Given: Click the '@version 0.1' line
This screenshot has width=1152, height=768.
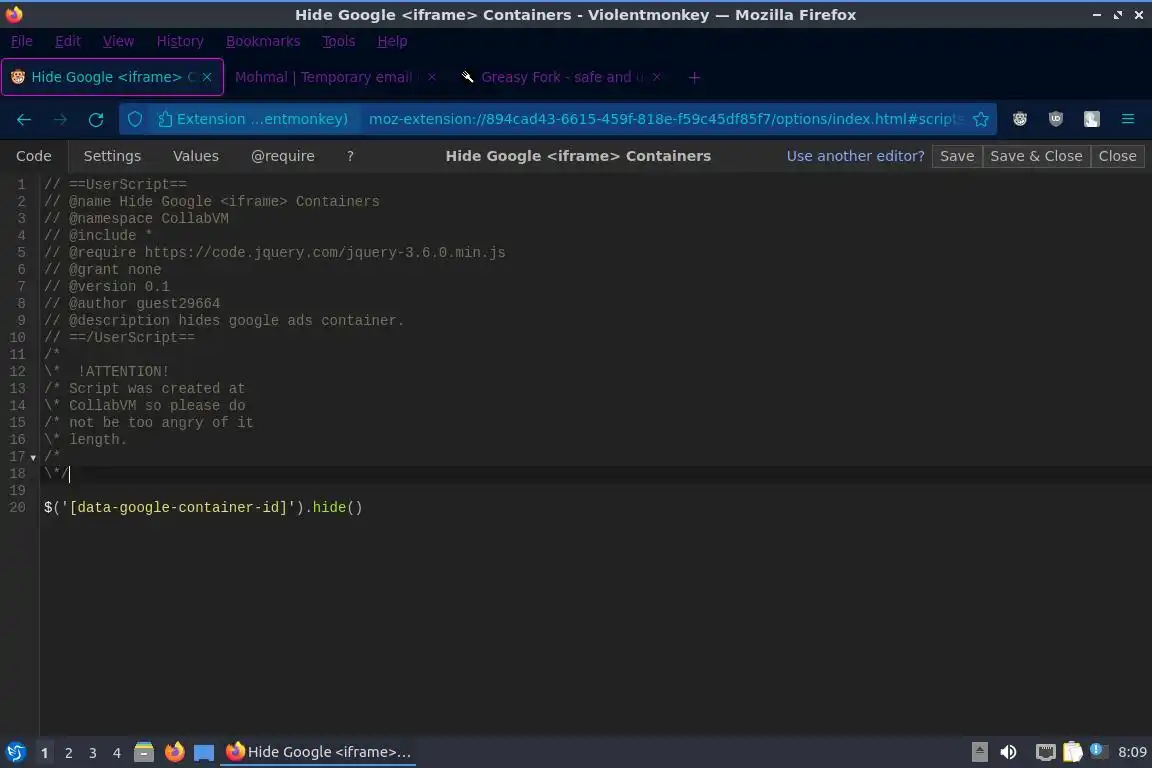Looking at the screenshot, I should [107, 287].
